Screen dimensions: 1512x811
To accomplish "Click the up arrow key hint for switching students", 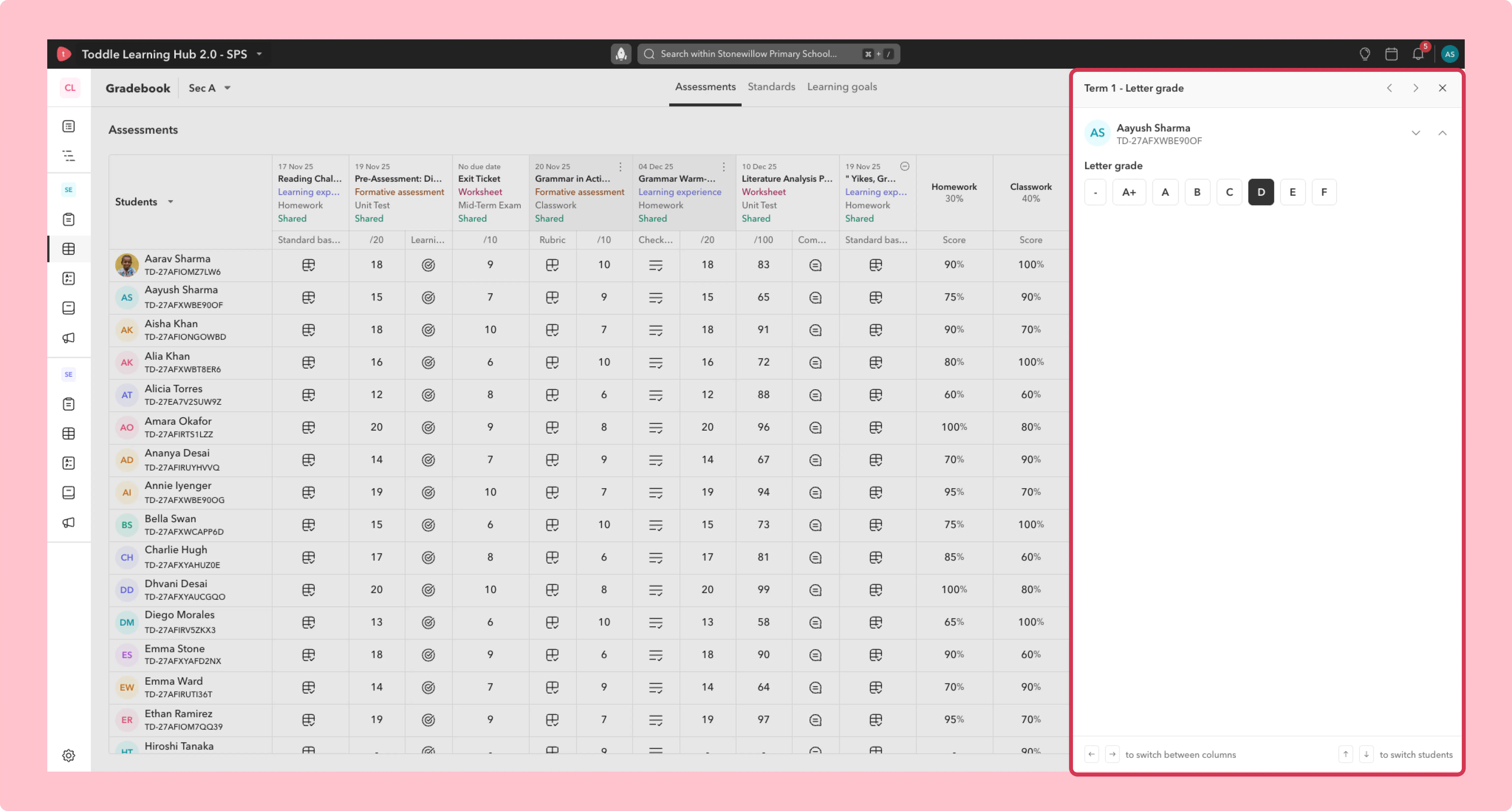I will [1346, 754].
